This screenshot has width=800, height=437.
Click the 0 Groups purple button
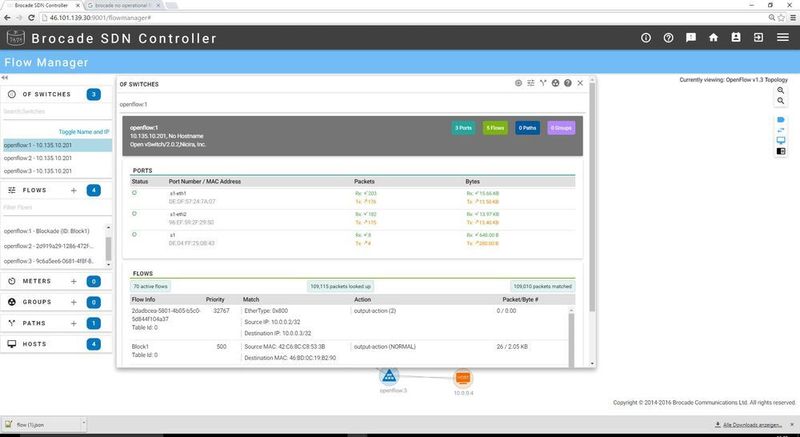click(x=561, y=128)
